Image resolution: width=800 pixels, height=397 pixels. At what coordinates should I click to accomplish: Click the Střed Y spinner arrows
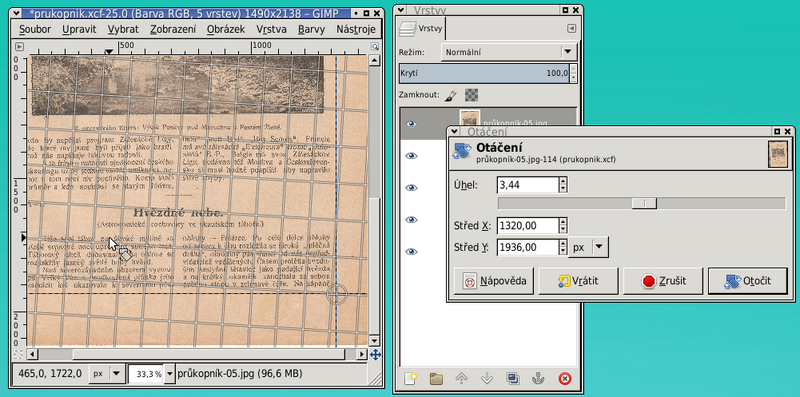pos(563,247)
